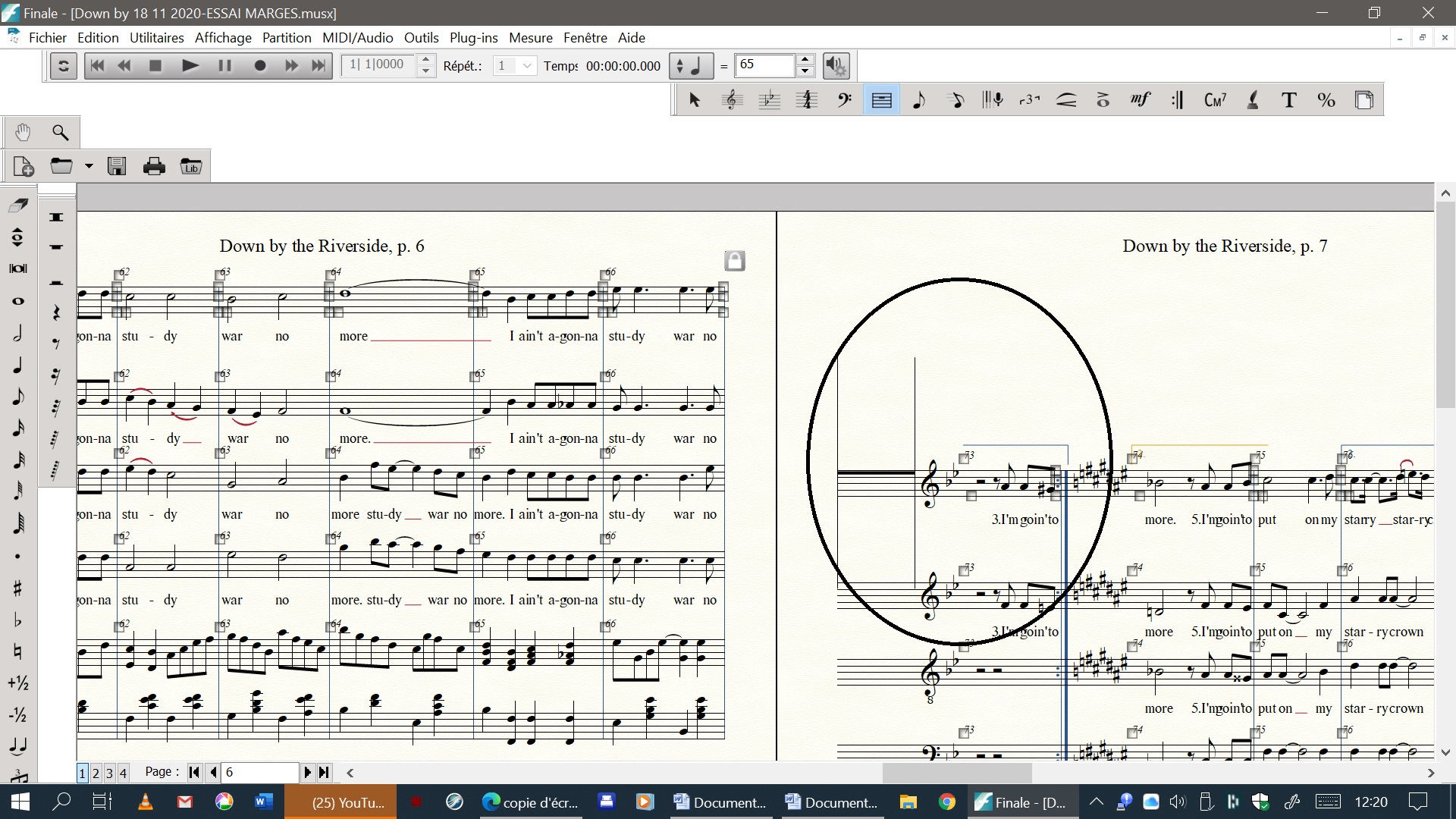Select the Text tool T icon
Image resolution: width=1456 pixels, height=819 pixels.
(x=1289, y=100)
